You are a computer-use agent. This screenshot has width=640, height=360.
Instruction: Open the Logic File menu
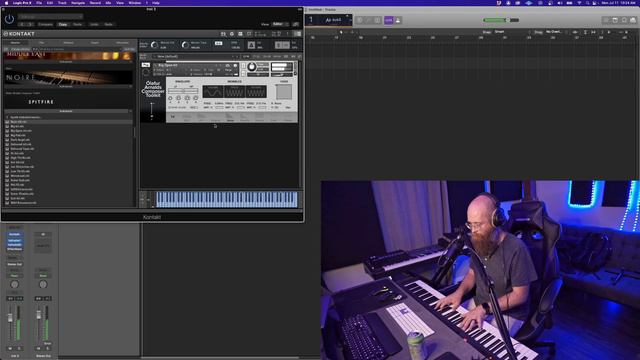(39, 3)
